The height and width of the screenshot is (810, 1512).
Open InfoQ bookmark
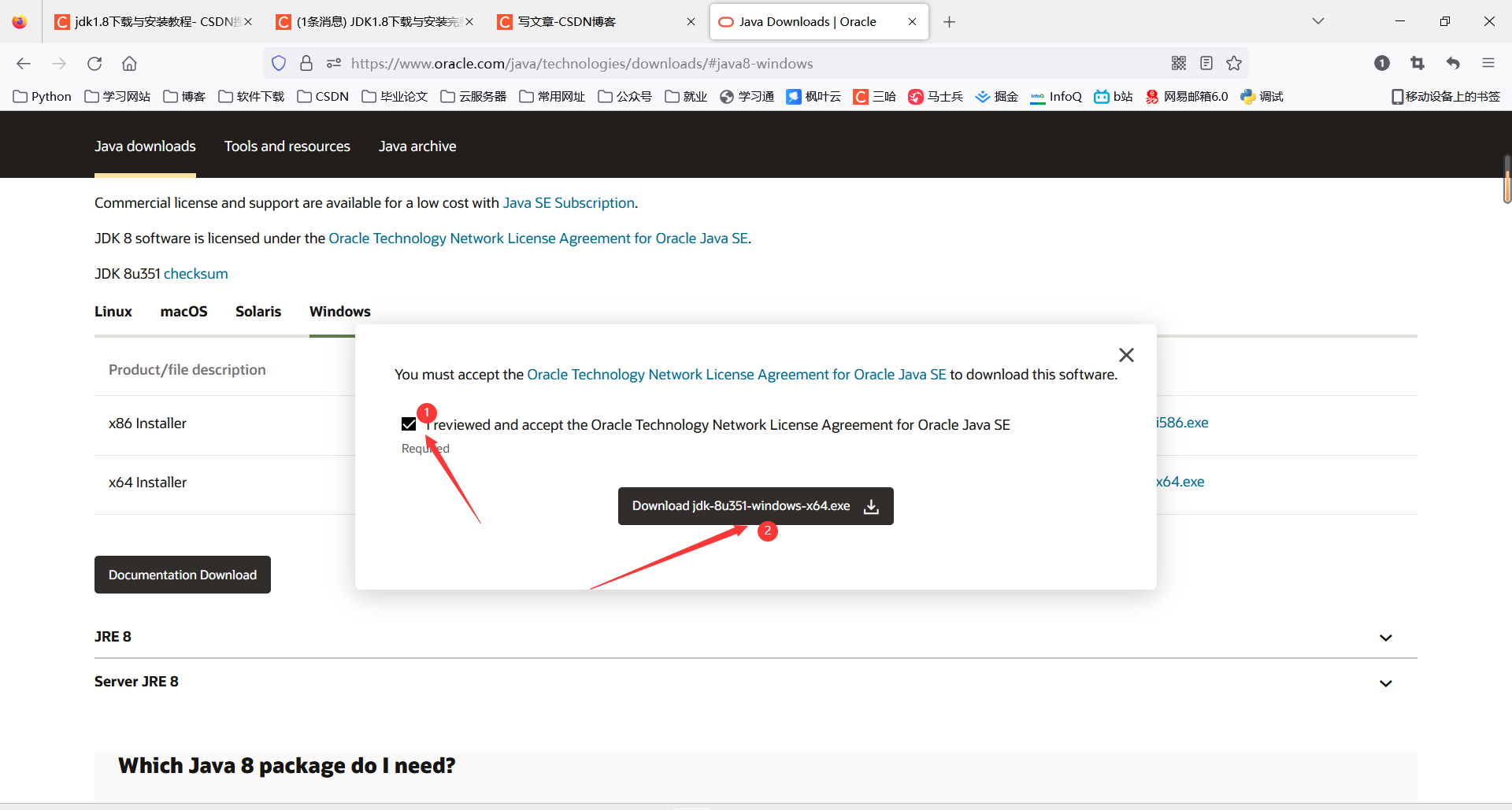(x=1056, y=97)
